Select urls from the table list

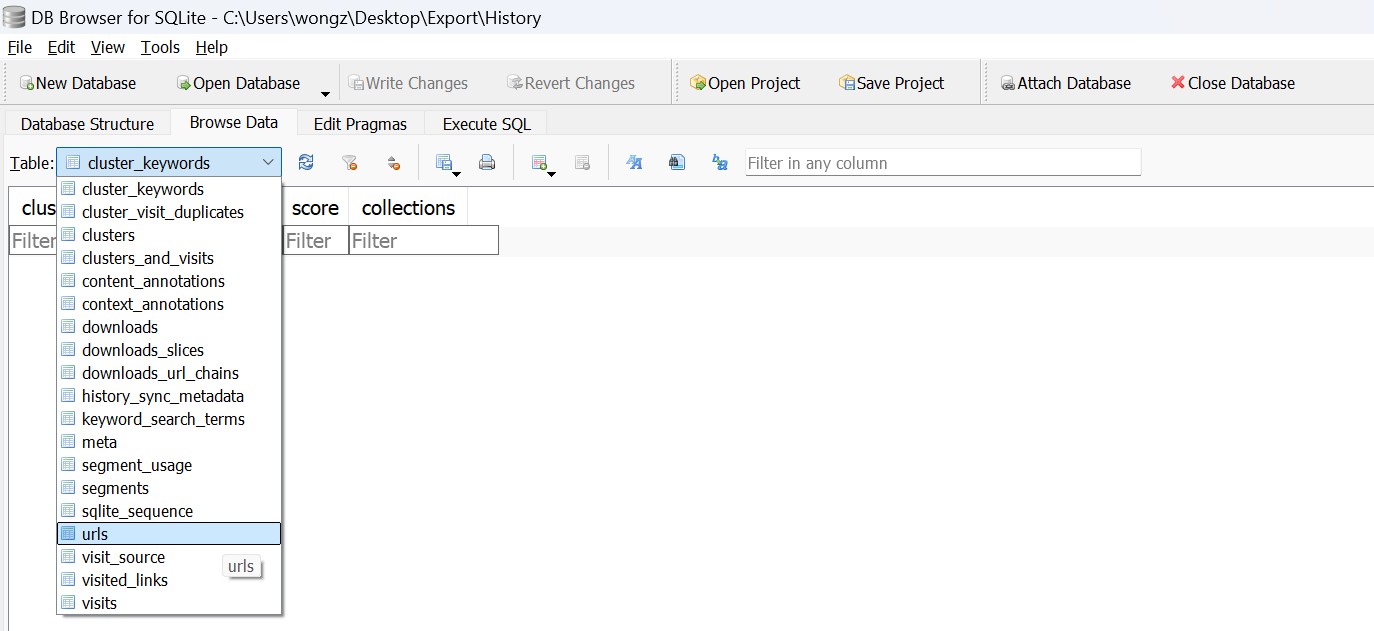coord(95,534)
